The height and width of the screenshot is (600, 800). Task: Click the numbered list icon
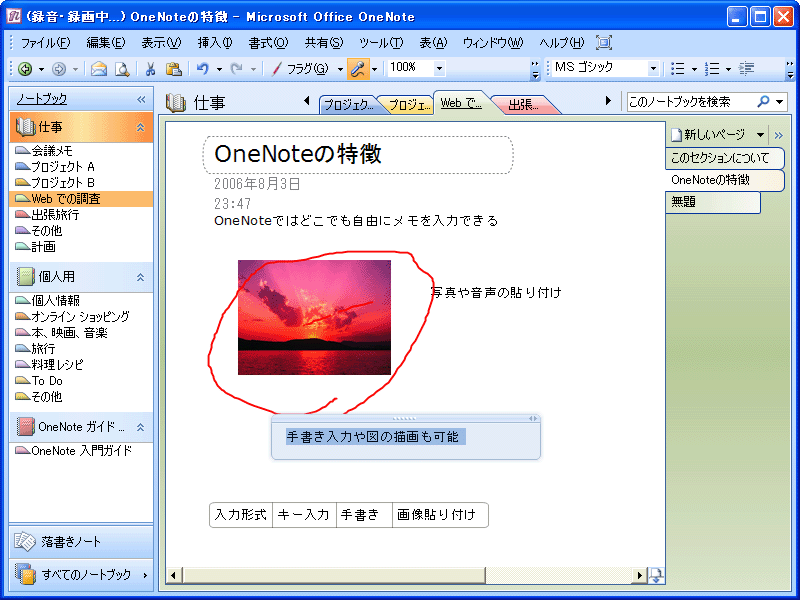coord(712,68)
